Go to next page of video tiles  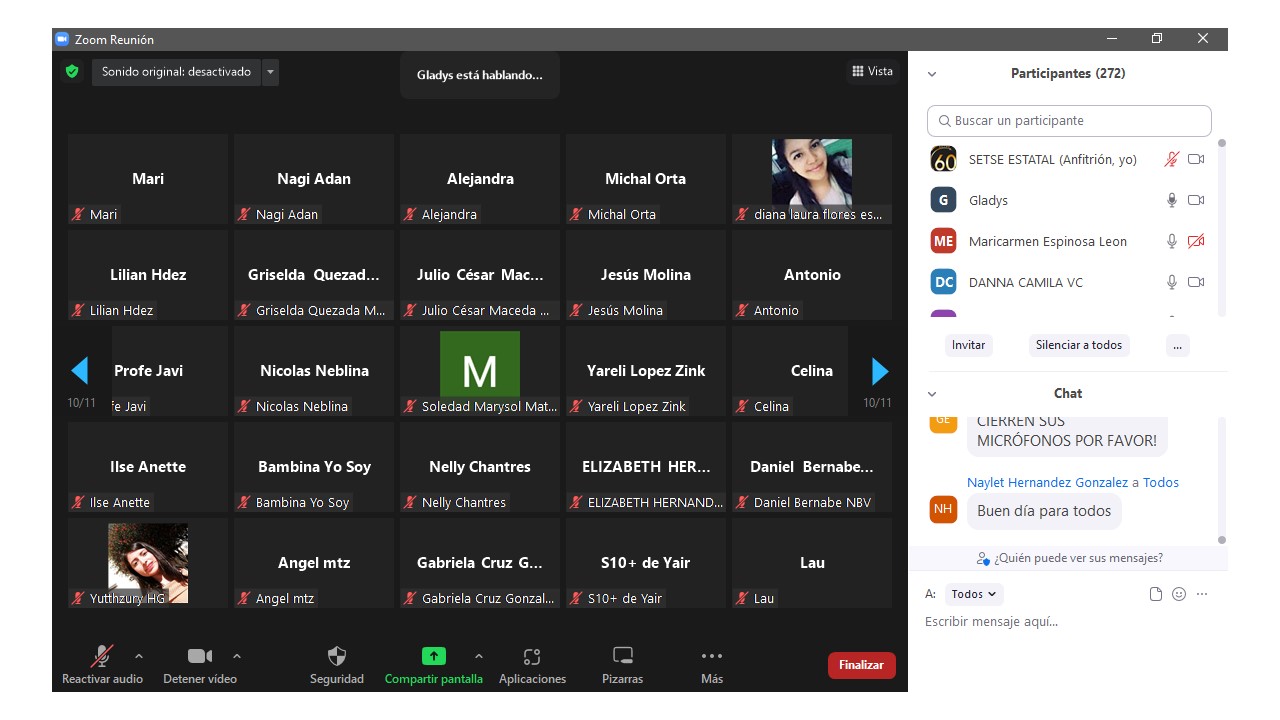(880, 372)
